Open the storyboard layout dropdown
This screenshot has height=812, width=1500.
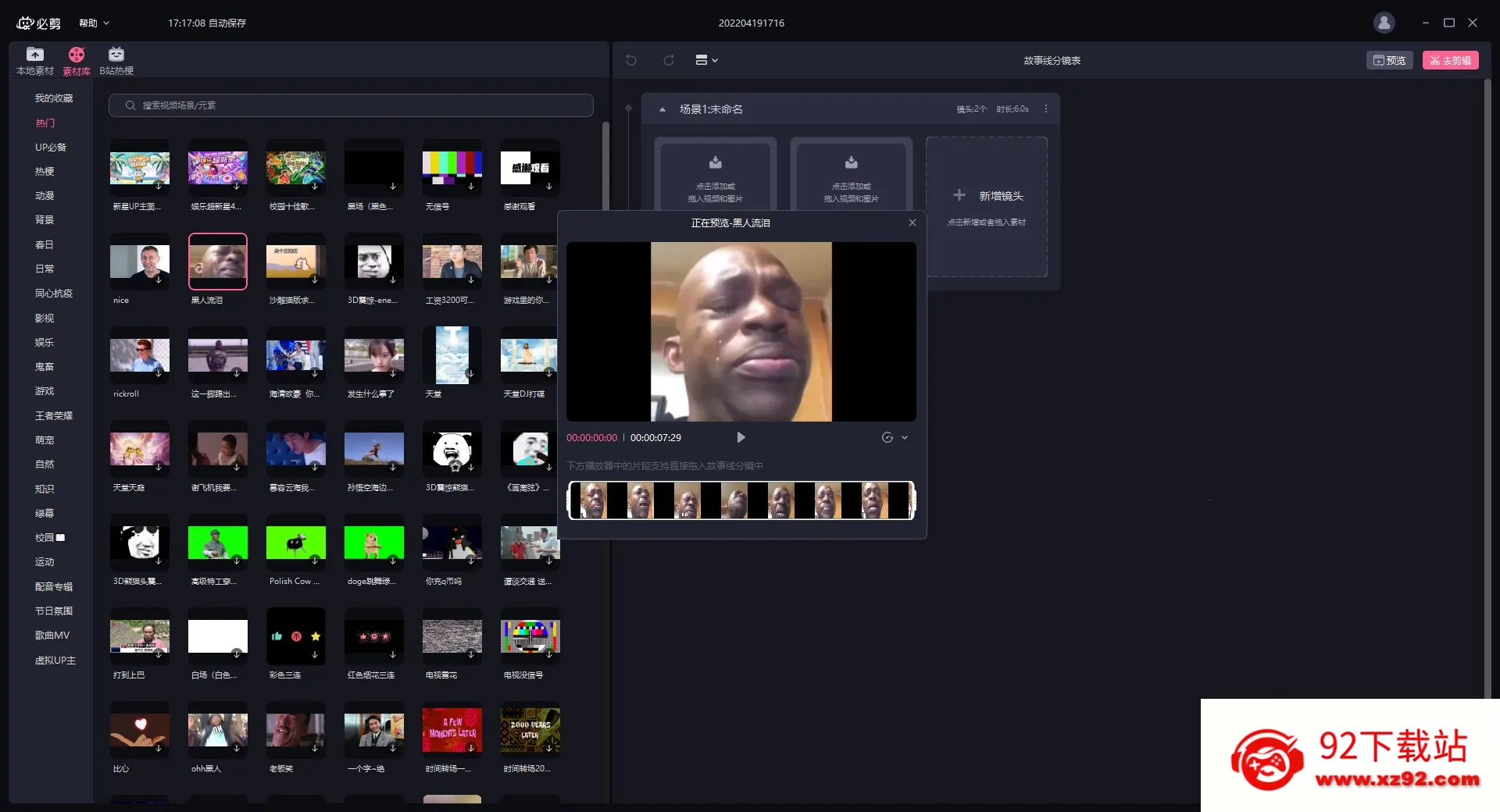tap(706, 60)
